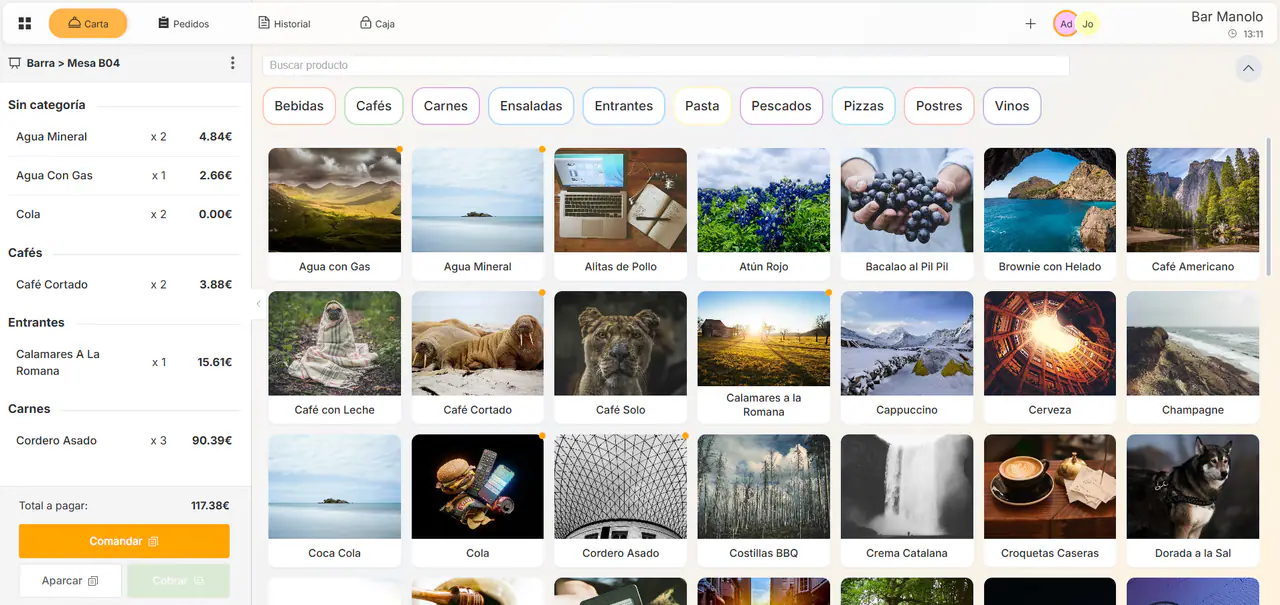Select Agua Con Gas order line
Viewport: 1280px width, 605px height.
pyautogui.click(x=124, y=175)
